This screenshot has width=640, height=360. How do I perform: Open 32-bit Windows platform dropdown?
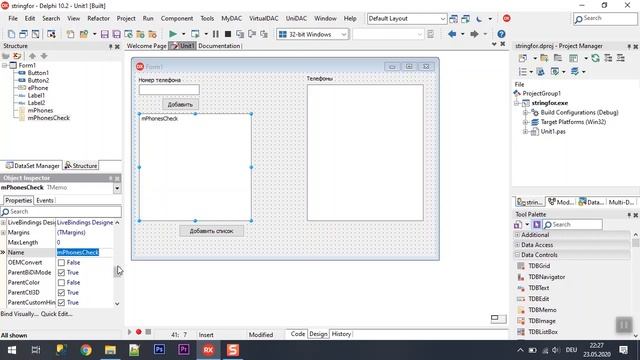tap(344, 34)
